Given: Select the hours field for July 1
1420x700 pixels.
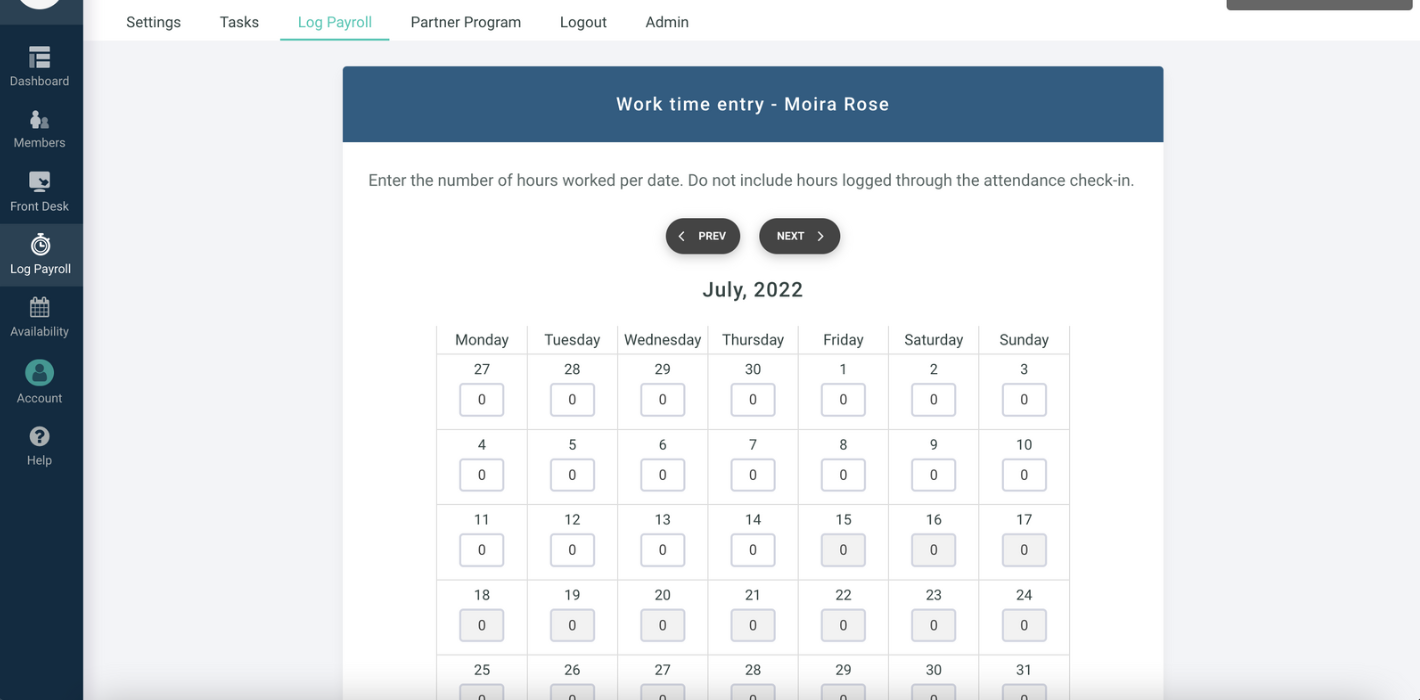Looking at the screenshot, I should pyautogui.click(x=843, y=400).
